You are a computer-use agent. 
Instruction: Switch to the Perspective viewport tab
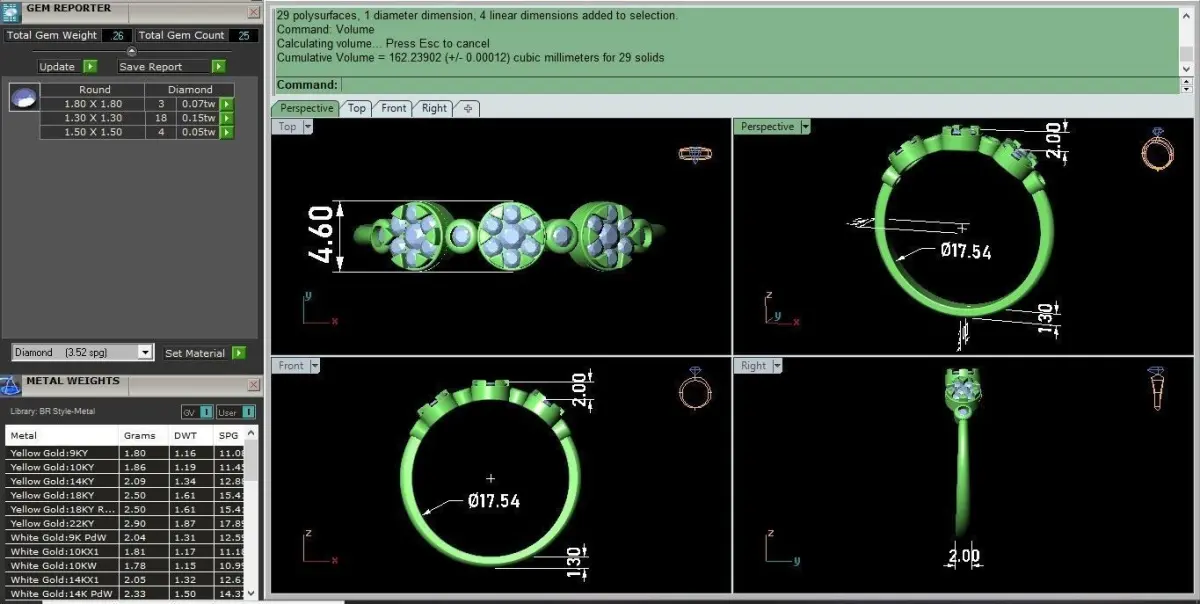[x=306, y=108]
